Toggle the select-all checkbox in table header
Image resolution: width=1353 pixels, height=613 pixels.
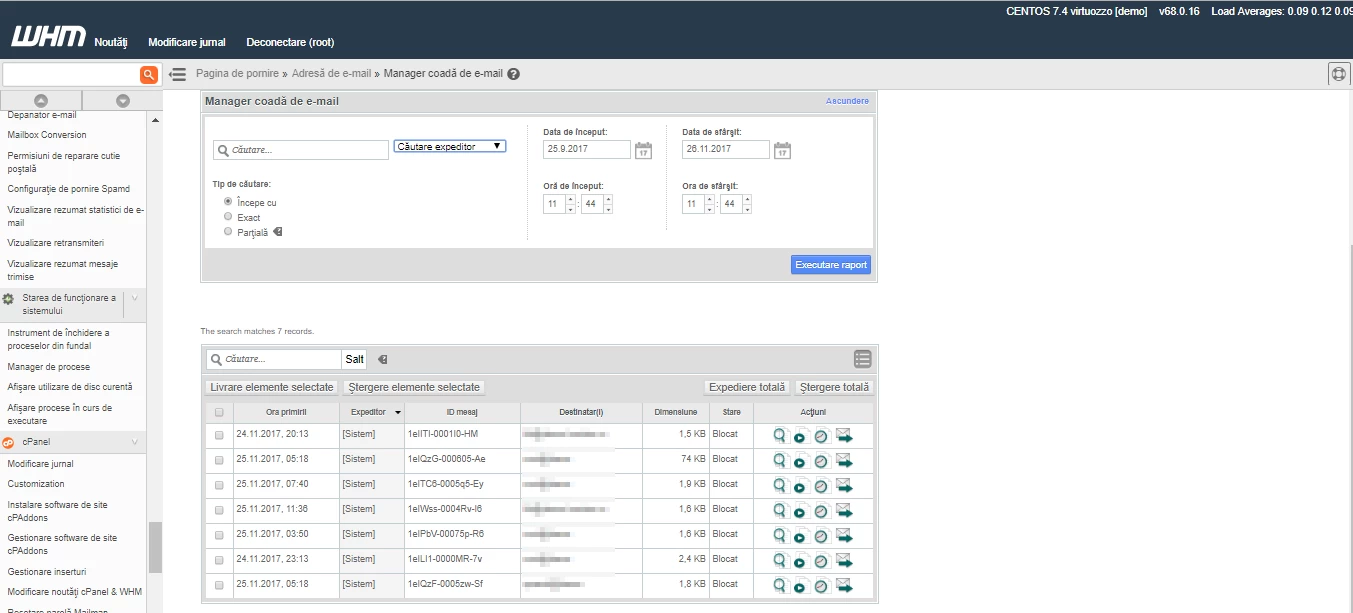tap(219, 412)
